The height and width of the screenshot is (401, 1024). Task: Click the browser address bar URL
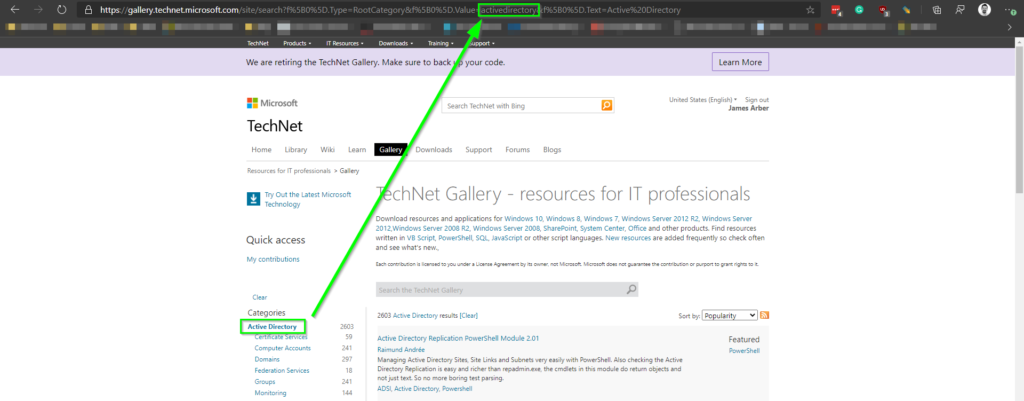[x=390, y=10]
